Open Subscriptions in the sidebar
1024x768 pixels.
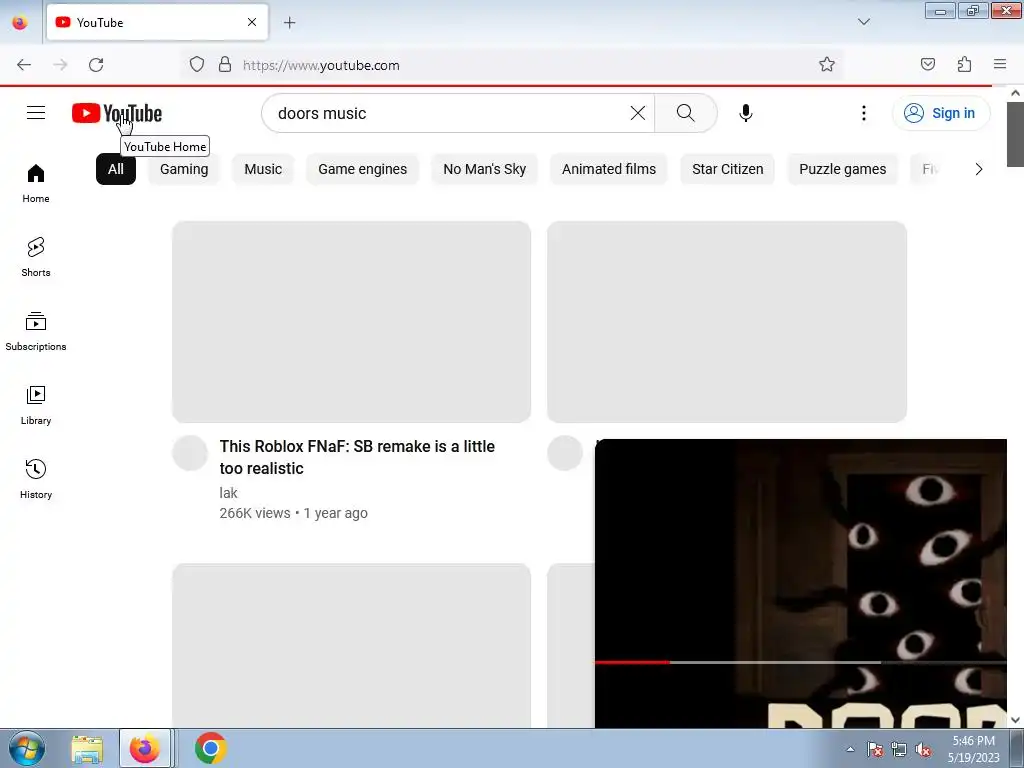(x=36, y=332)
